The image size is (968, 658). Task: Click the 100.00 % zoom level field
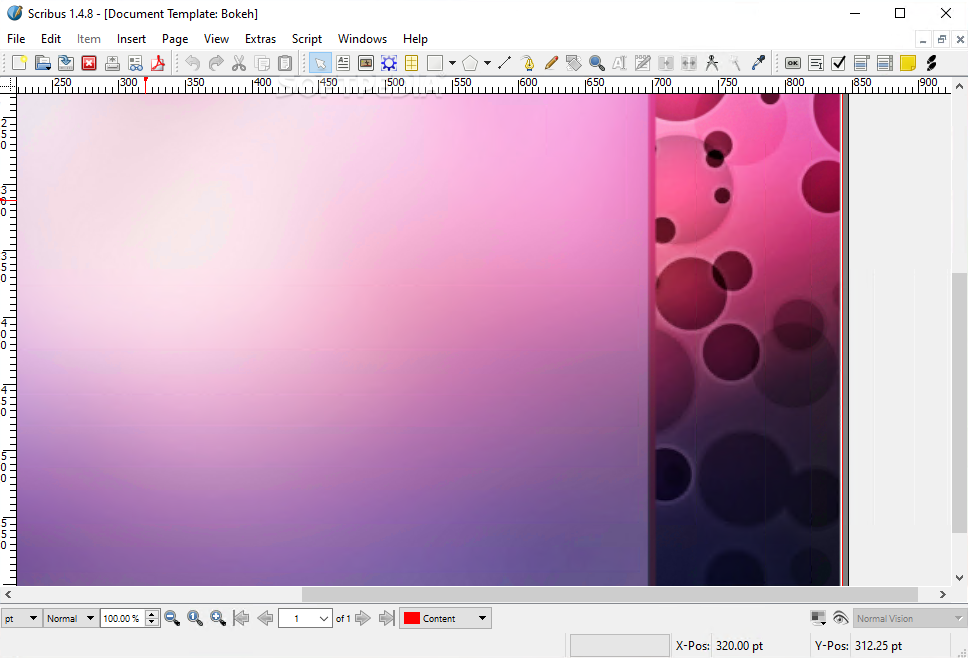[122, 618]
